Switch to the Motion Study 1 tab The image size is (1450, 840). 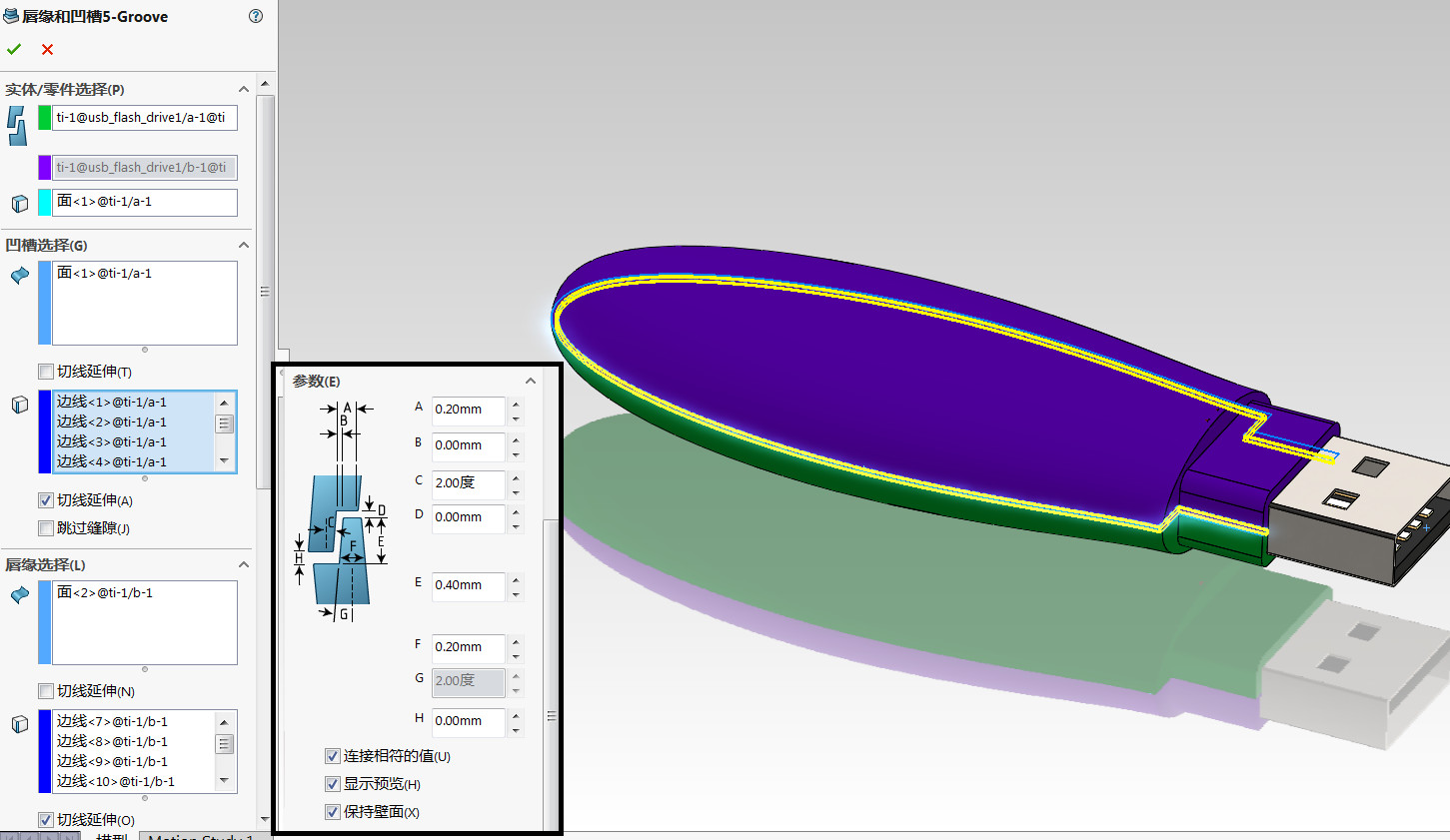200,836
